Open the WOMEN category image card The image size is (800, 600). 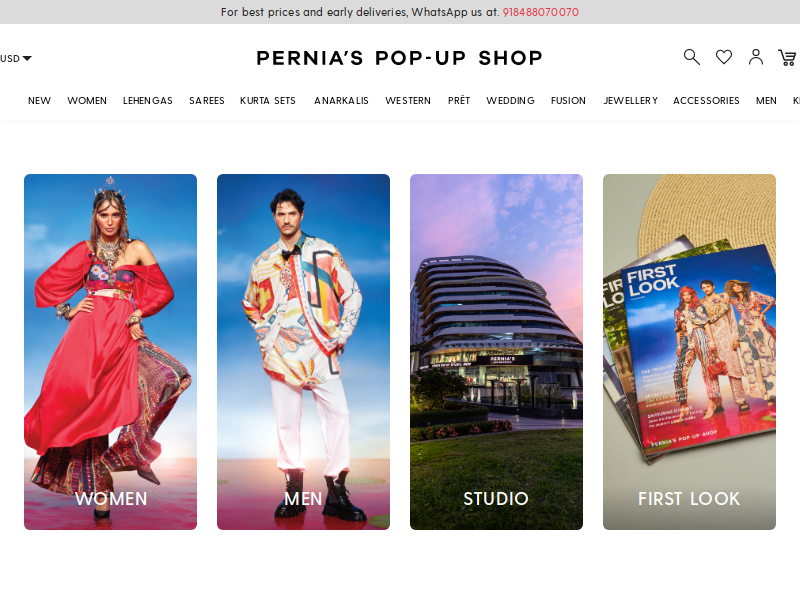(110, 352)
